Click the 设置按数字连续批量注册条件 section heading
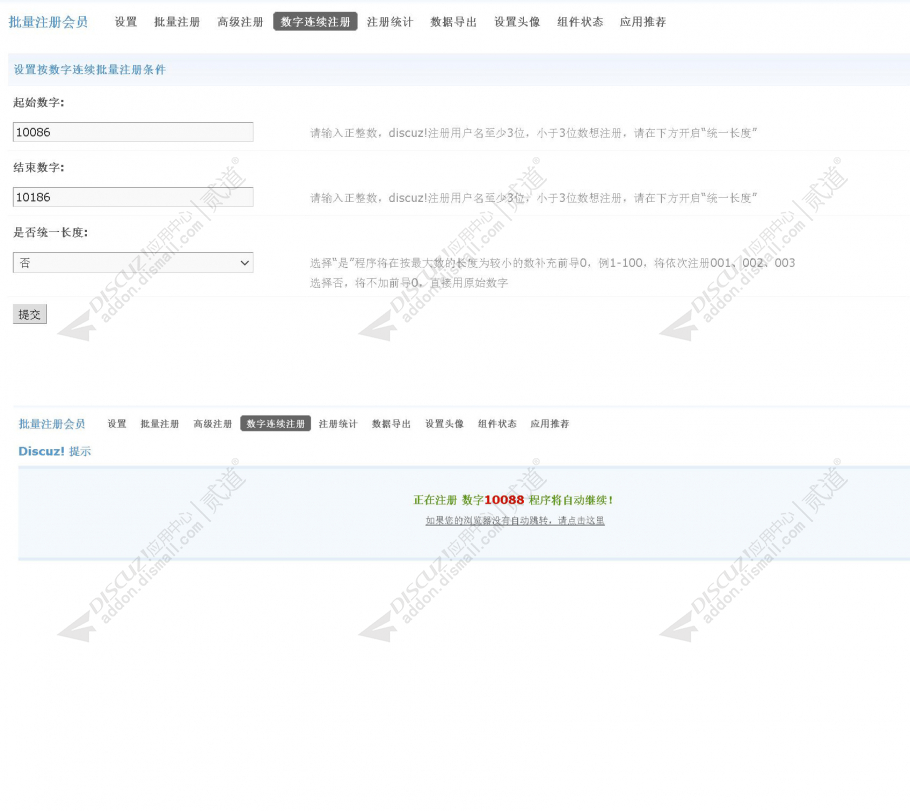This screenshot has height=811, width=910. pos(89,70)
